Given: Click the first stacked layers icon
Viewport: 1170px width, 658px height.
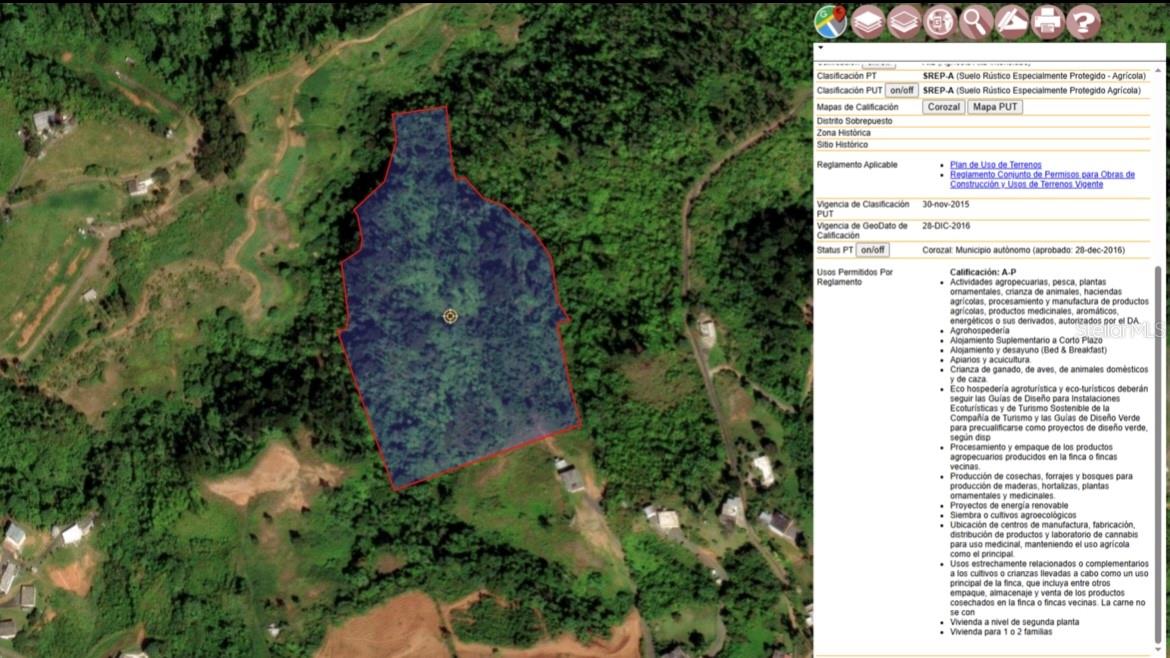Looking at the screenshot, I should (x=868, y=21).
